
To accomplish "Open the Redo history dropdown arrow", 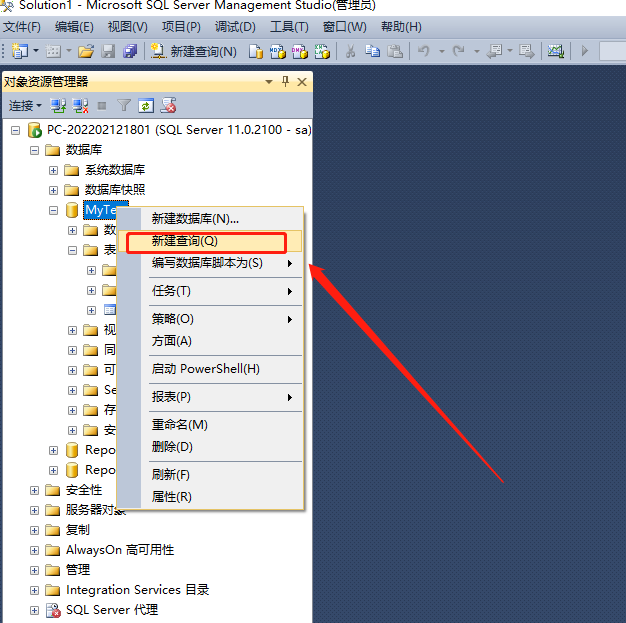I will pyautogui.click(x=477, y=51).
